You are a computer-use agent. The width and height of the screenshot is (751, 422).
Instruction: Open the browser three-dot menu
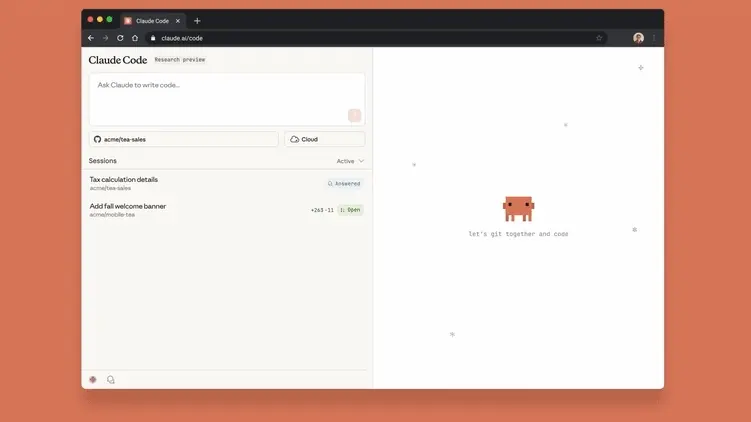click(654, 38)
